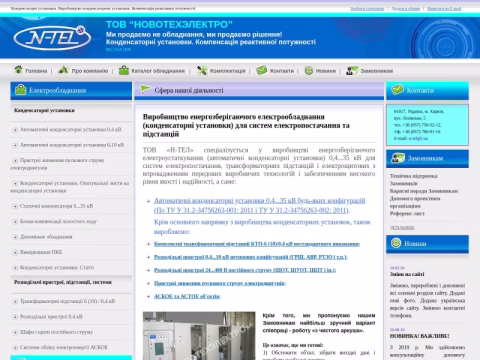Open the Зміни на сайті news item
Image resolution: width=480 pixels, height=360 pixels.
click(x=407, y=274)
